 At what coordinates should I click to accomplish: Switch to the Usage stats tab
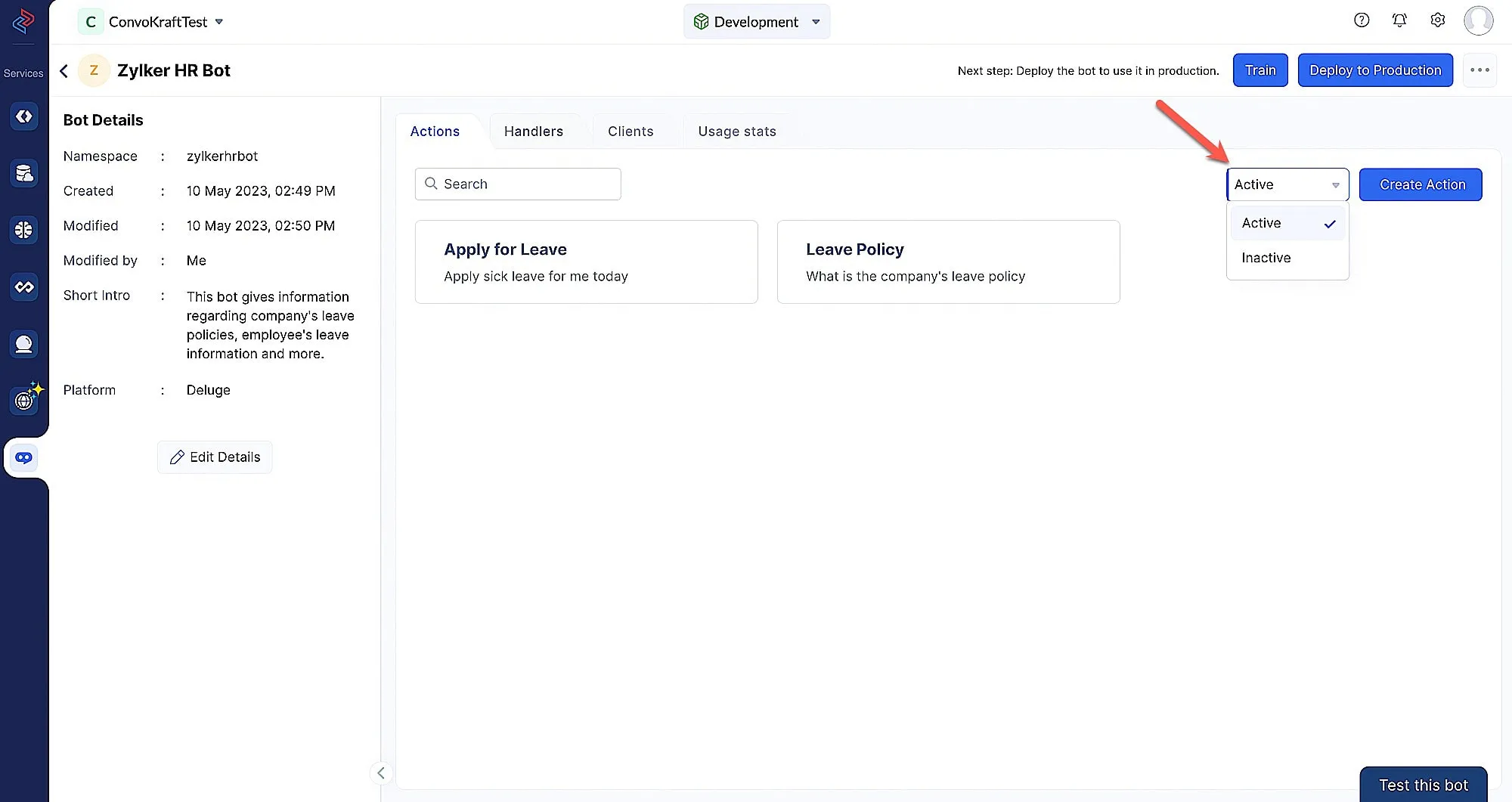[736, 132]
